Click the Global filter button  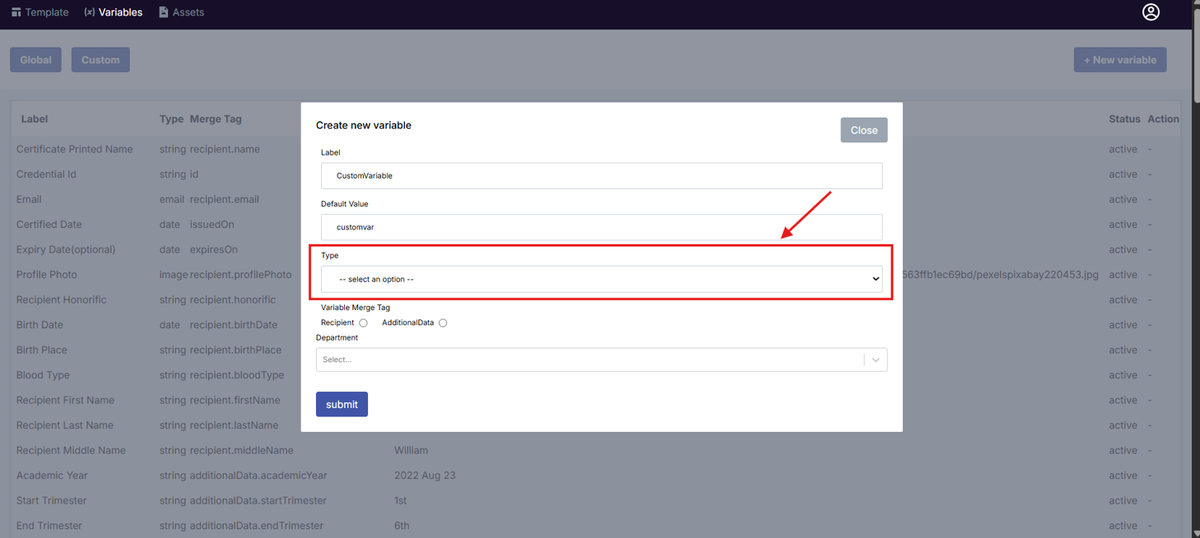coord(36,60)
